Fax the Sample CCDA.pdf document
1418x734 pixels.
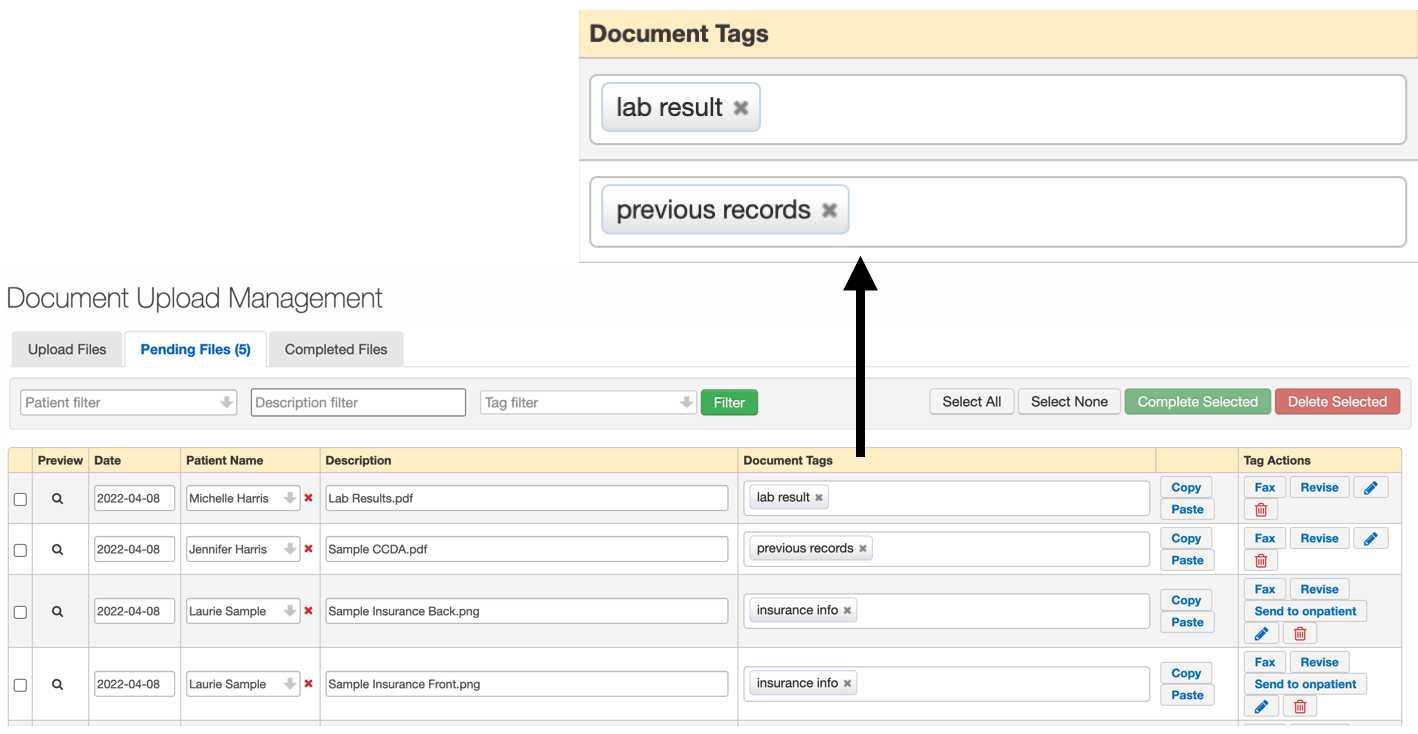coord(1265,538)
